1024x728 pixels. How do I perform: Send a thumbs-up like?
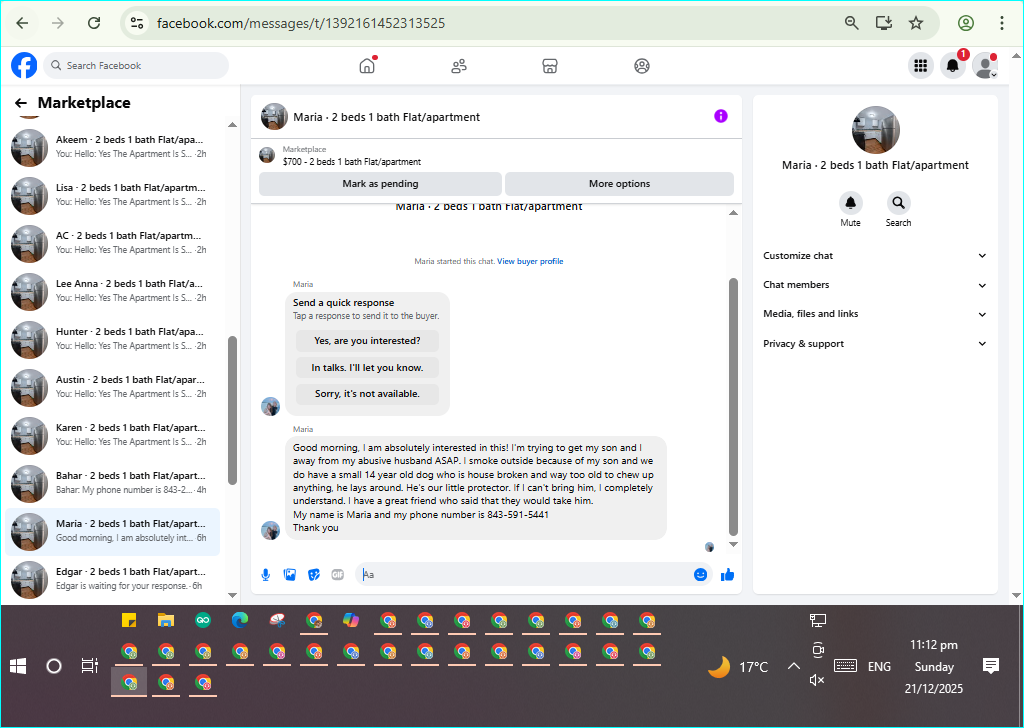coord(728,575)
